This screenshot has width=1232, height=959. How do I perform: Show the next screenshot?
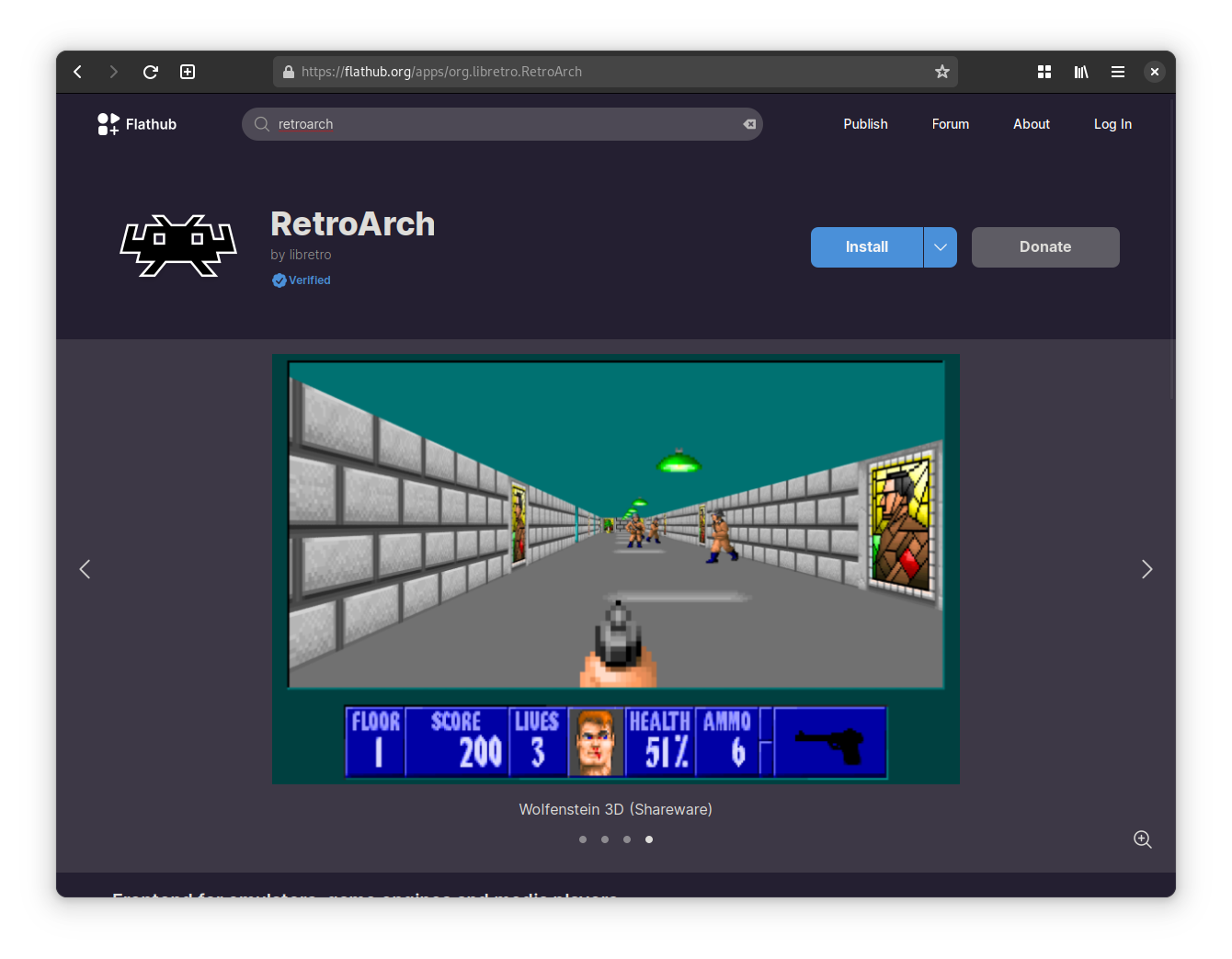1146,569
